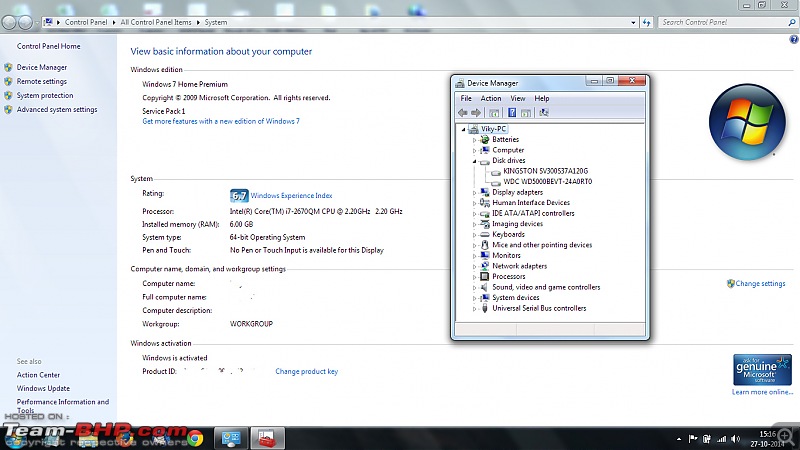Click the Viky-PC computer root icon
The width and height of the screenshot is (800, 450).
tap(473, 129)
